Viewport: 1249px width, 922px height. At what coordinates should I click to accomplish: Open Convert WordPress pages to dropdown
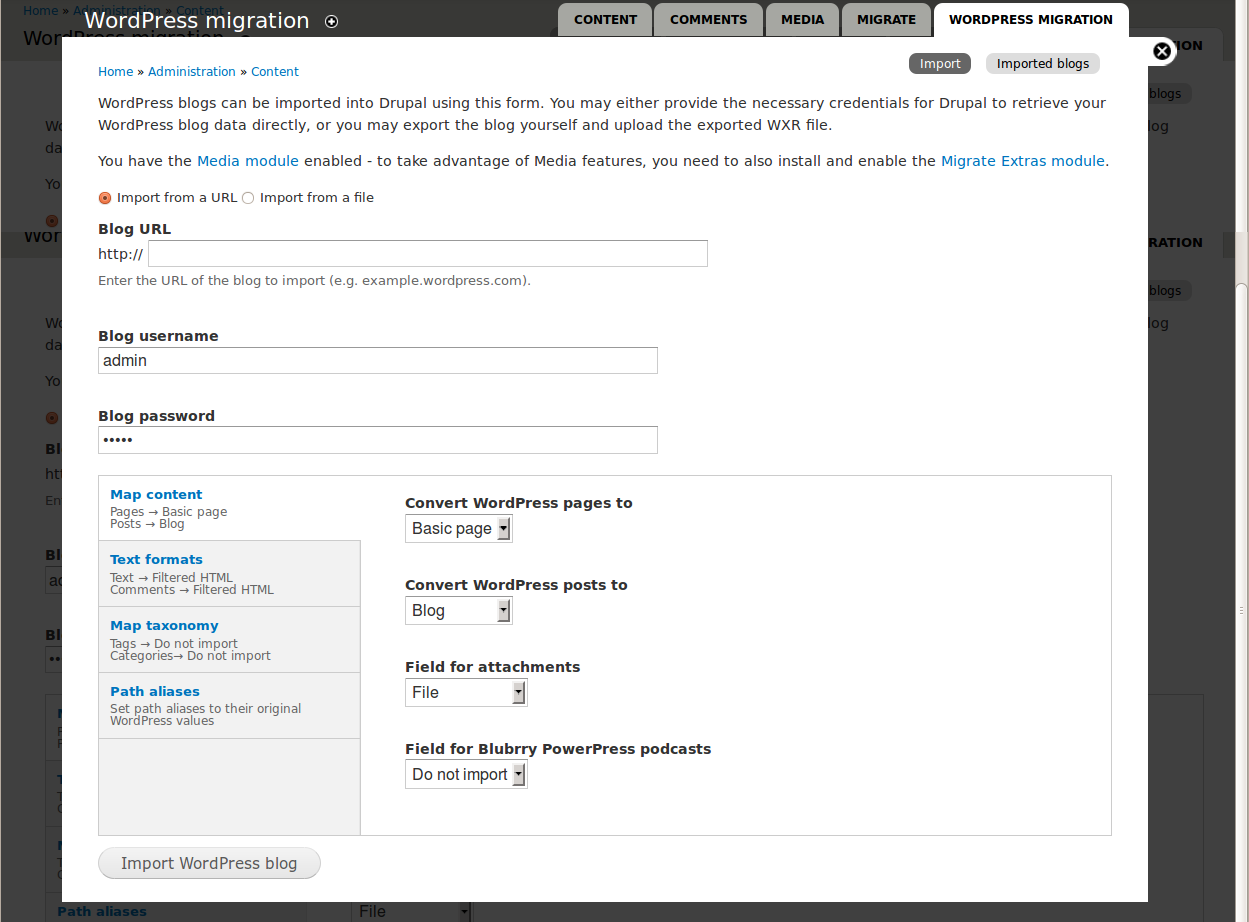click(458, 528)
